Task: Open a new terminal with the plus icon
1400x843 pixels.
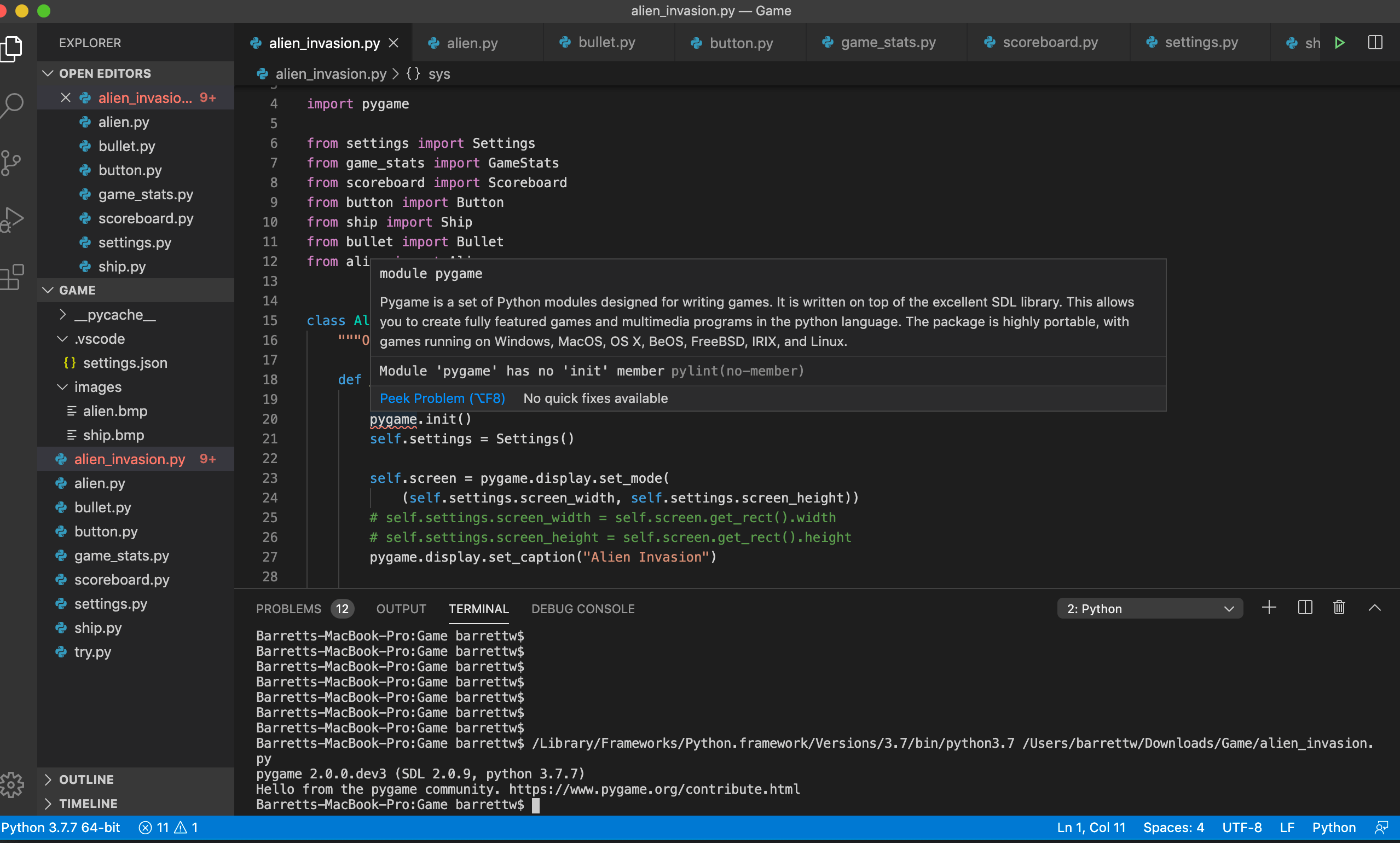Action: [1269, 608]
